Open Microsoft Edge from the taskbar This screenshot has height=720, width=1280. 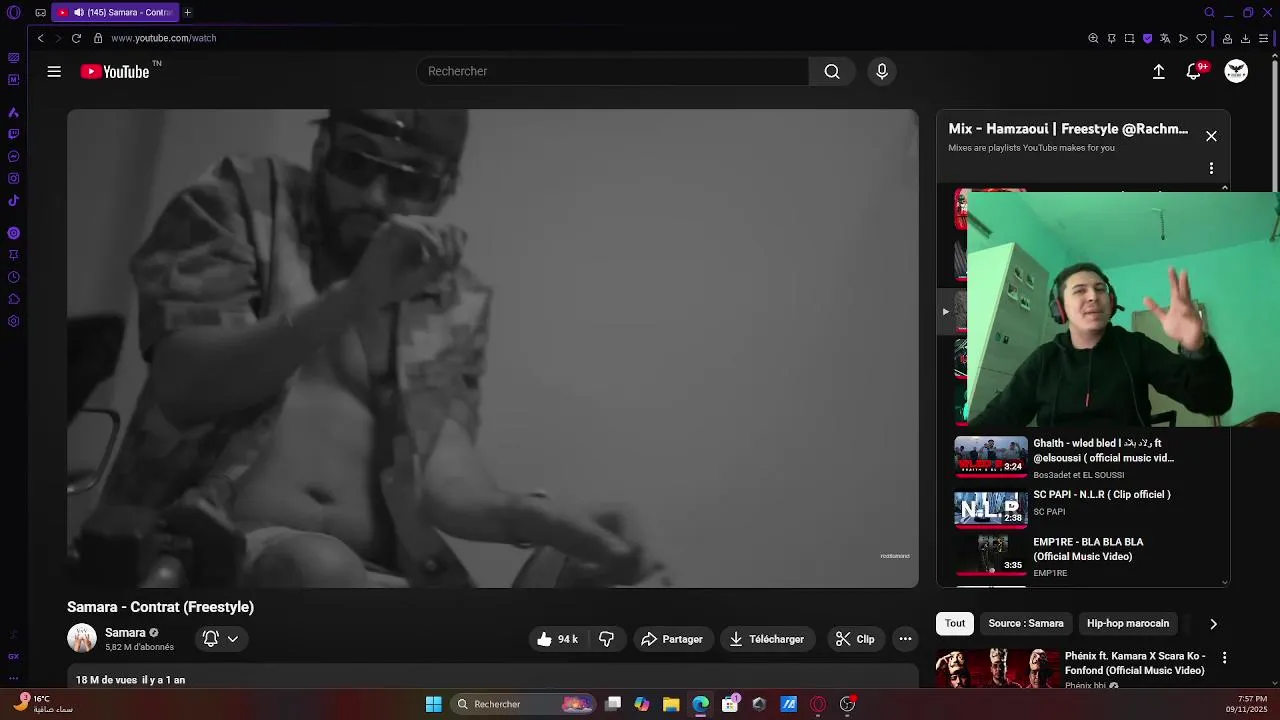[700, 704]
